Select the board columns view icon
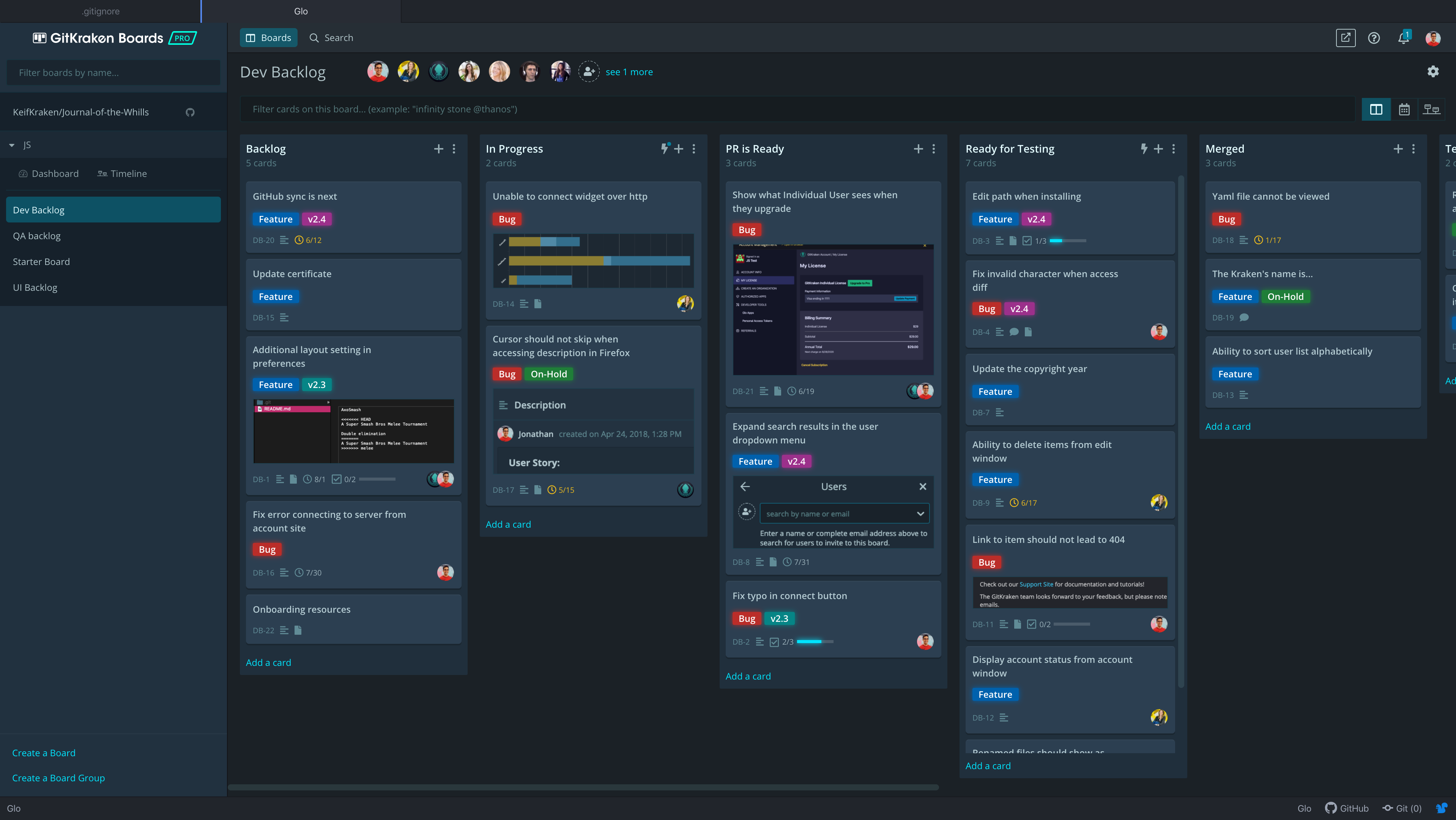1456x820 pixels. [1376, 110]
